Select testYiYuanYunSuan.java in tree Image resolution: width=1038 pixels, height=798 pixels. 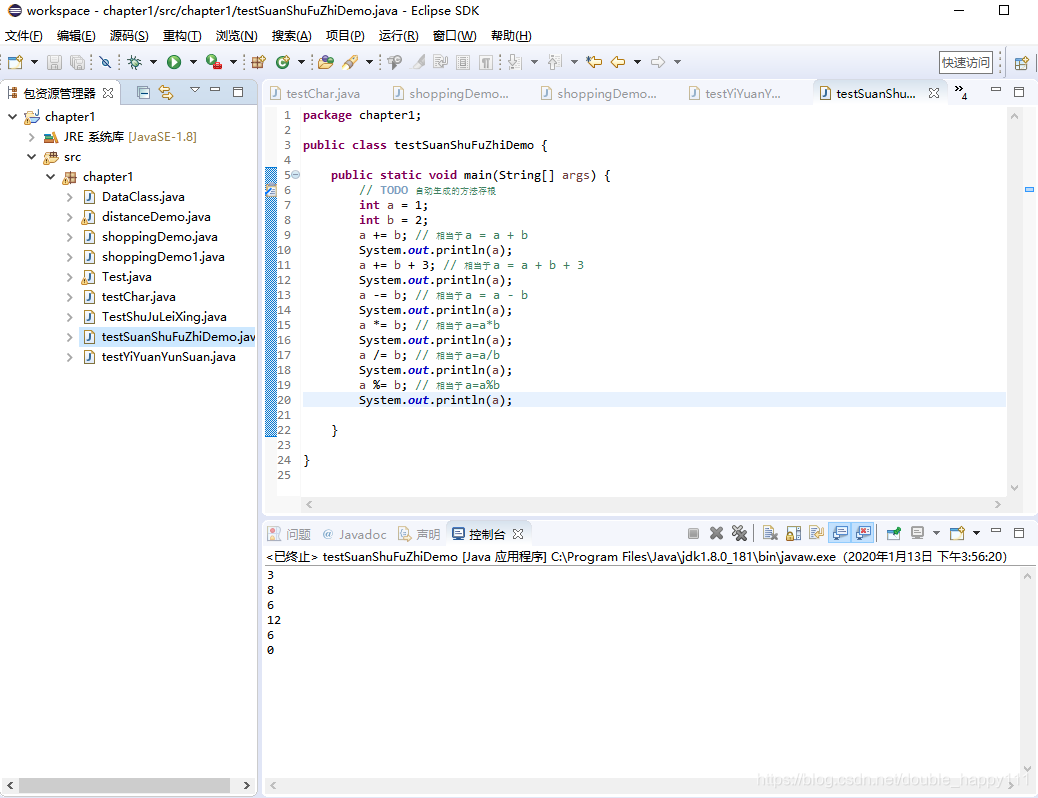[x=168, y=357]
